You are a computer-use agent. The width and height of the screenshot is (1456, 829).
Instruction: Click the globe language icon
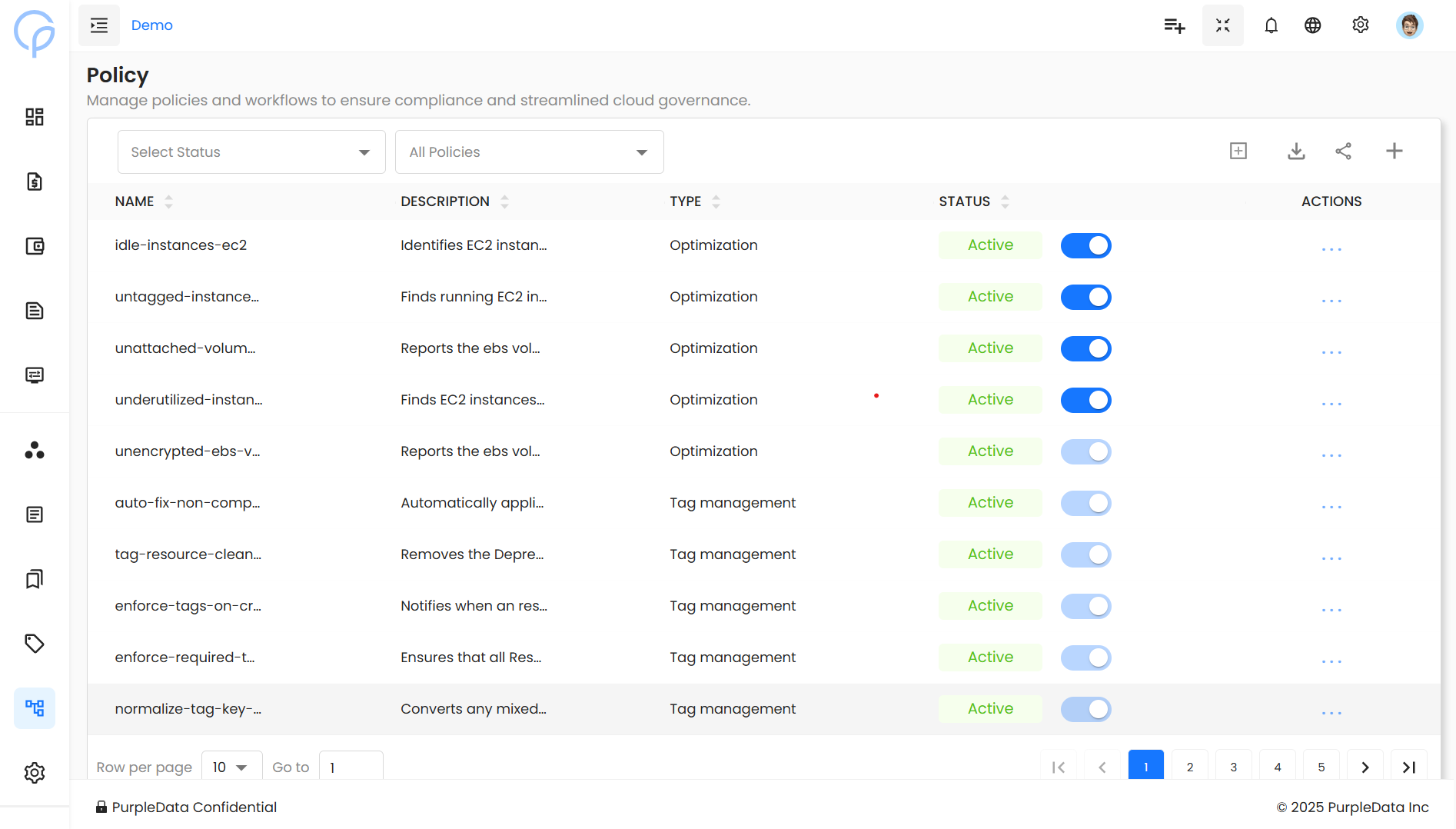[x=1313, y=25]
